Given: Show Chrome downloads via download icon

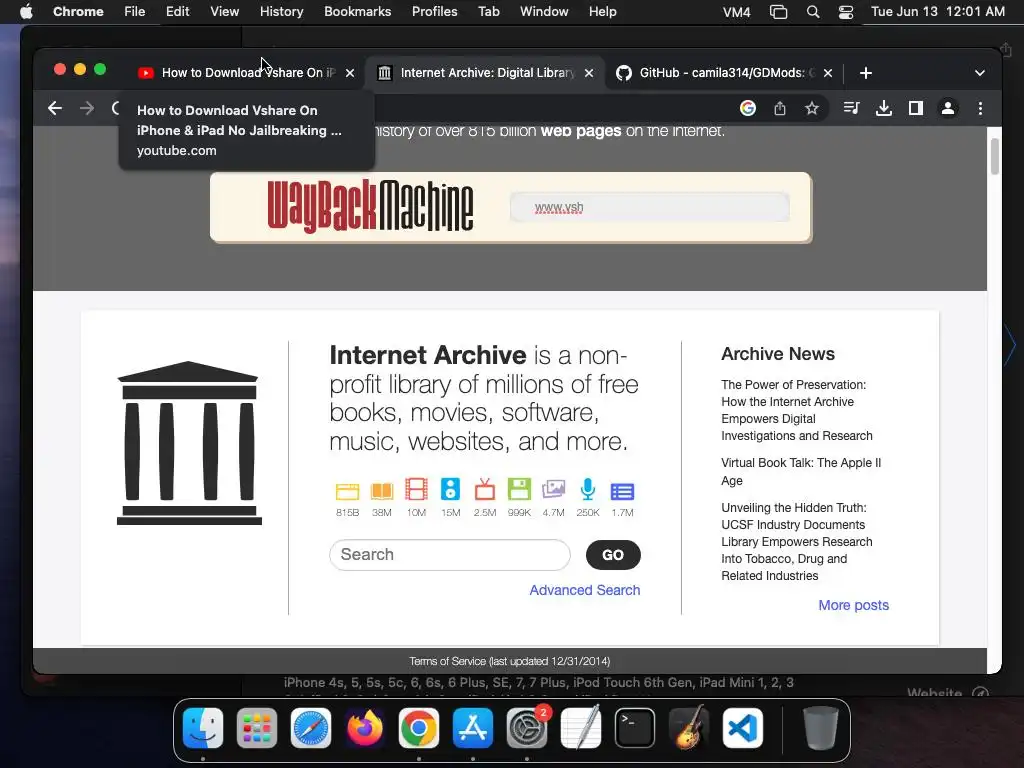Looking at the screenshot, I should 884,108.
